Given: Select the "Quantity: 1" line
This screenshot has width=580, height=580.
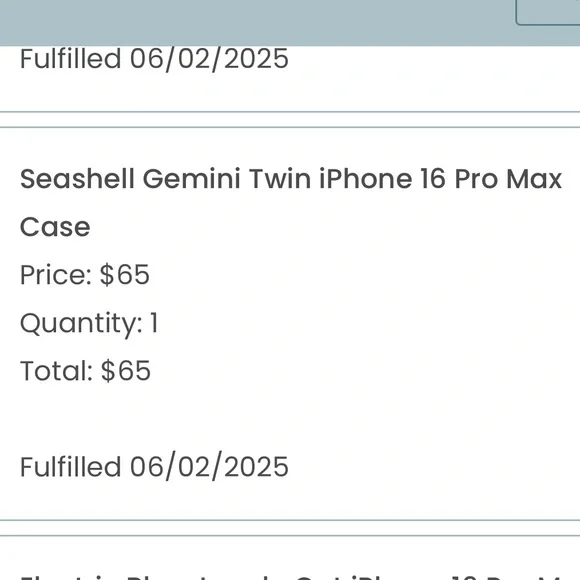Looking at the screenshot, I should click(89, 324).
